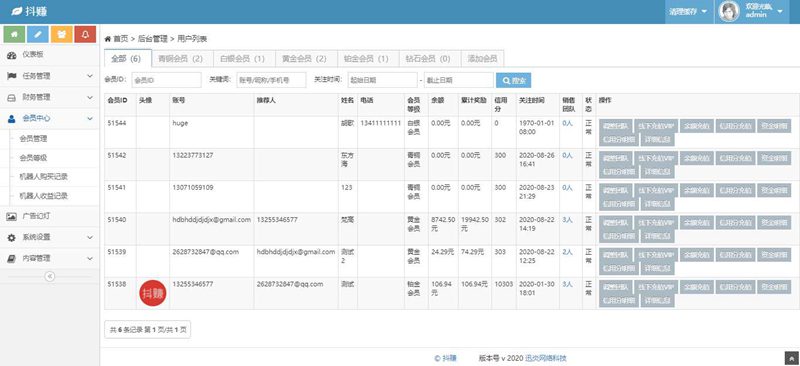
Task: Click the first action button in row 51544
Action: [x=616, y=126]
